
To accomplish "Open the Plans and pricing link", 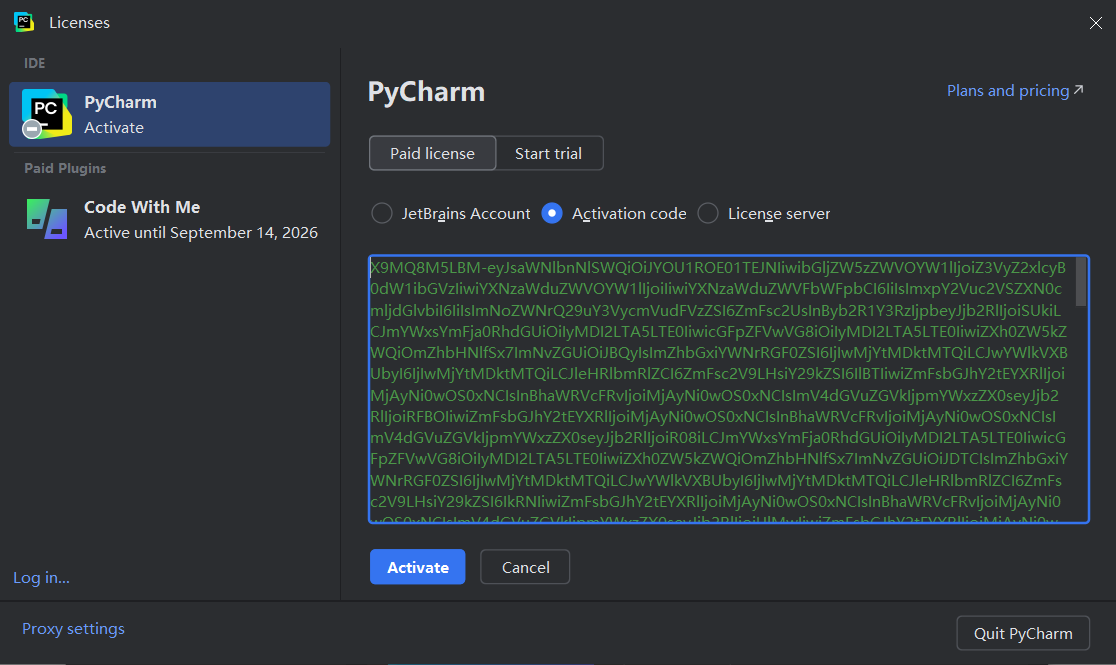I will click(1015, 90).
